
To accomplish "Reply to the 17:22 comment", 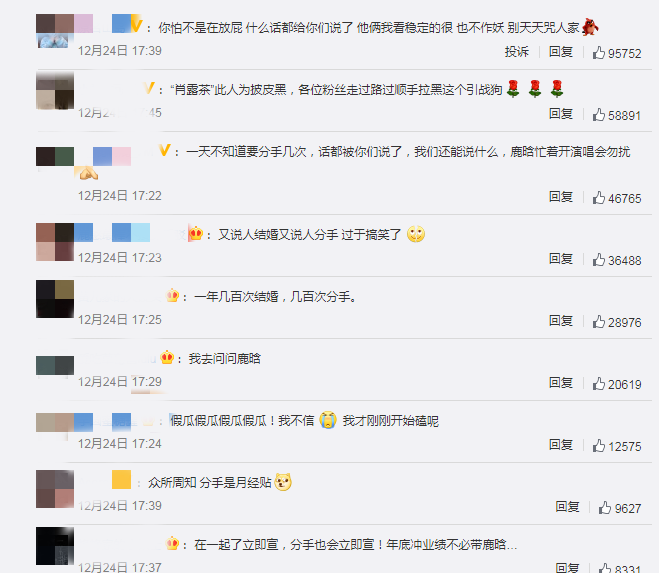I will pos(561,196).
